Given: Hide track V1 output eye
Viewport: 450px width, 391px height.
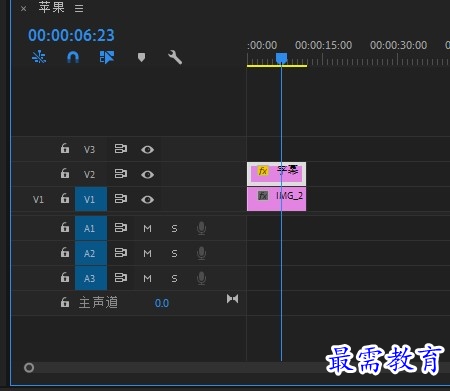Looking at the screenshot, I should pos(147,200).
